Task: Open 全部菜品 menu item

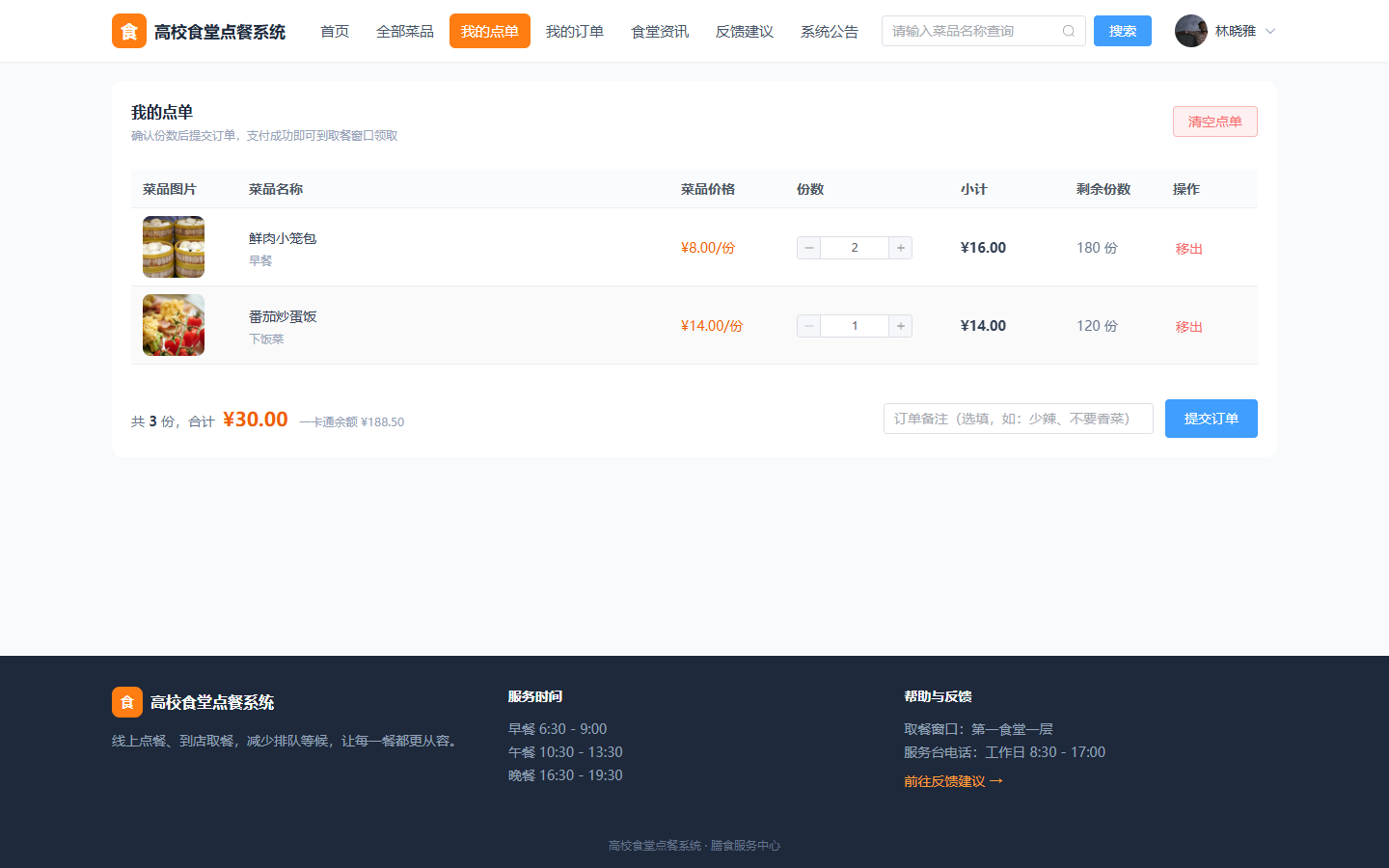Action: click(405, 31)
